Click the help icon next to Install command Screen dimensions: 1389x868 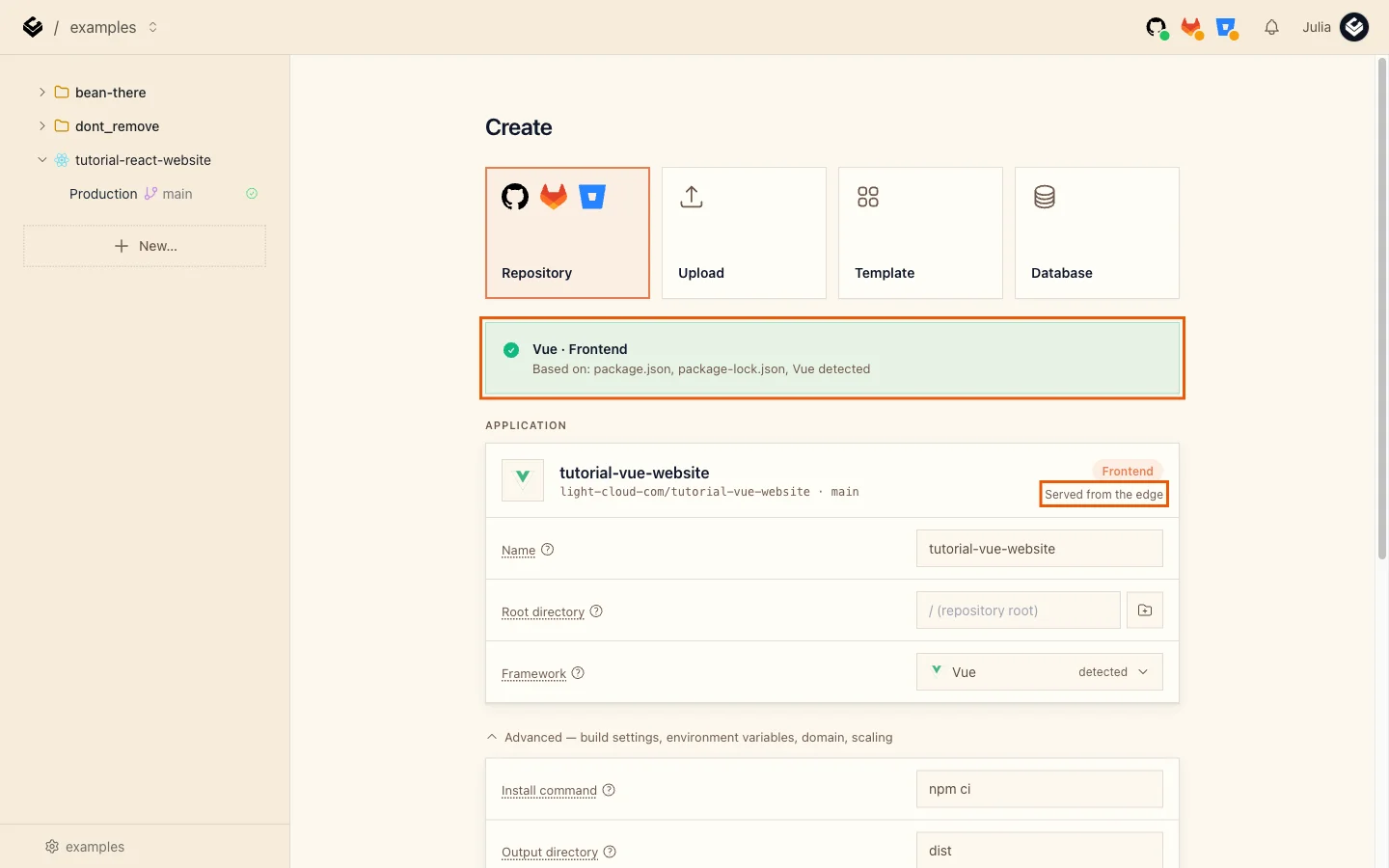(609, 790)
